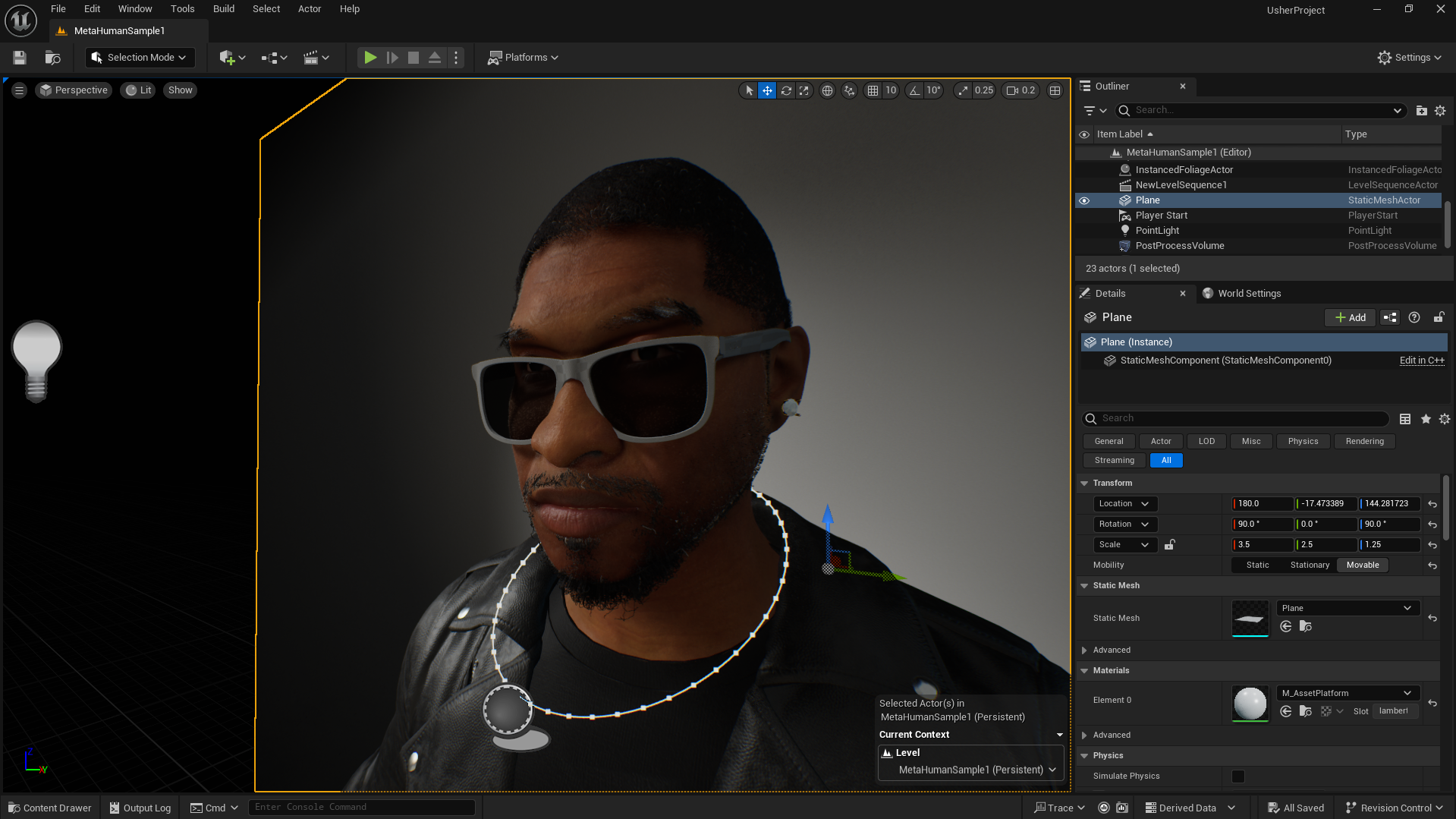Expand the Advanced section under Static Mesh
The width and height of the screenshot is (1456, 819).
(x=1084, y=650)
